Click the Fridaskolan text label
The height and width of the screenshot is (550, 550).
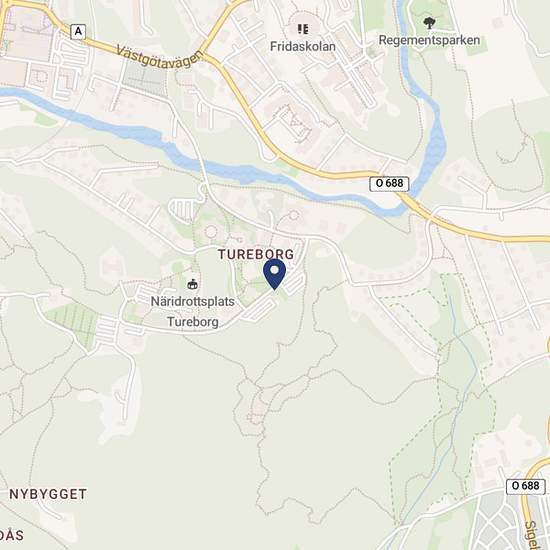(303, 46)
